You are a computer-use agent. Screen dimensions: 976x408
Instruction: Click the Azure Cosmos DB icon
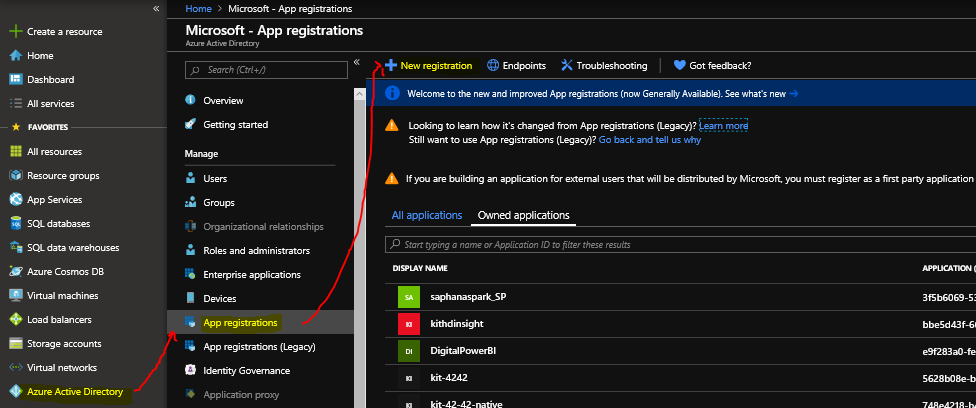pos(16,272)
